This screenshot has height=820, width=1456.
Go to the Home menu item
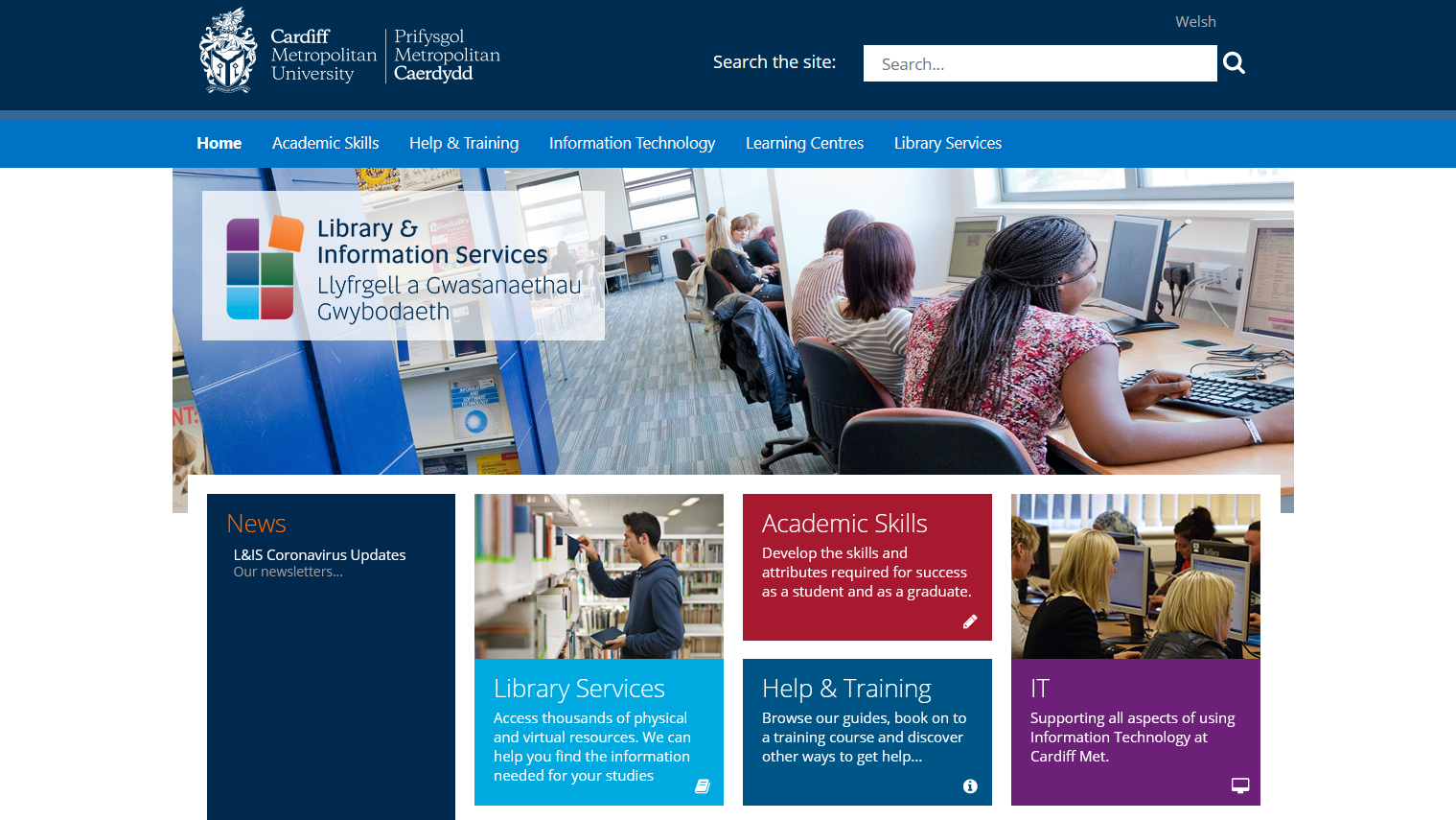tap(219, 143)
